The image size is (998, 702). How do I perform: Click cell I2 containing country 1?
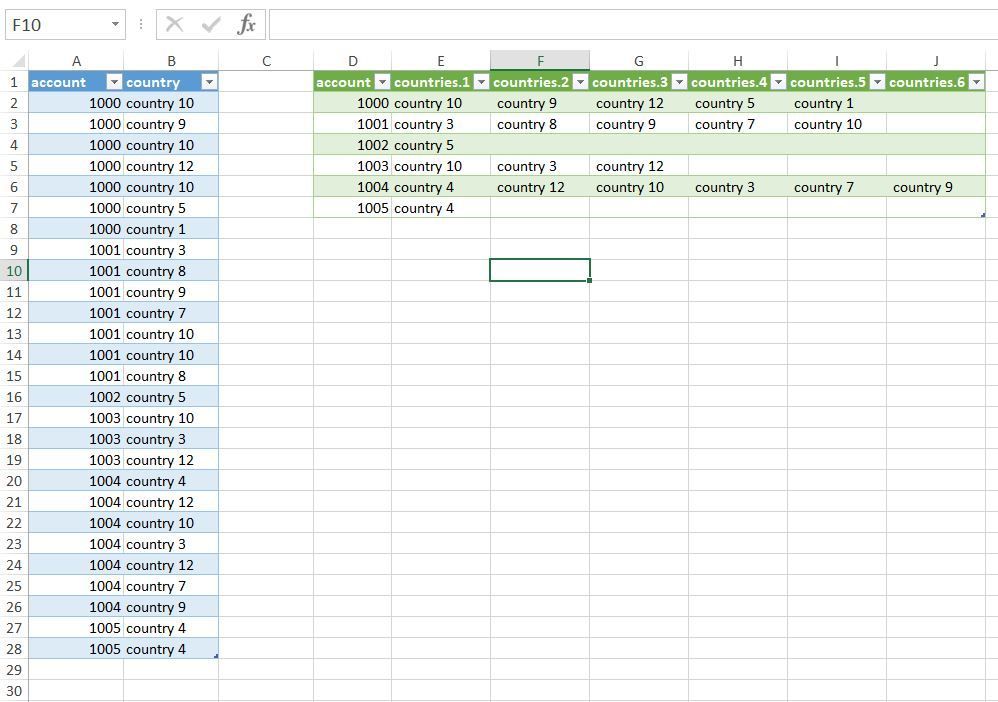(836, 103)
